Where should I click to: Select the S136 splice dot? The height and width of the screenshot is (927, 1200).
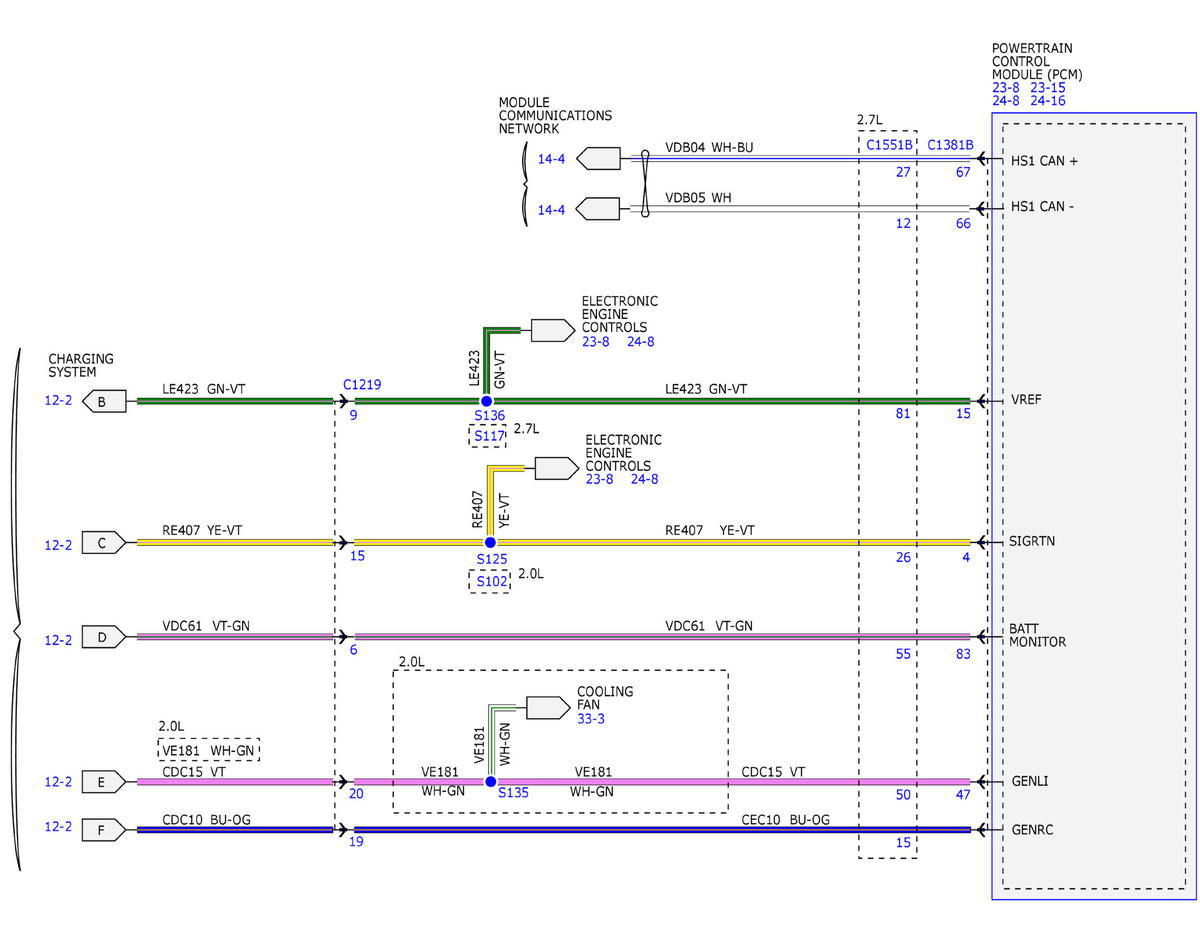tap(487, 401)
